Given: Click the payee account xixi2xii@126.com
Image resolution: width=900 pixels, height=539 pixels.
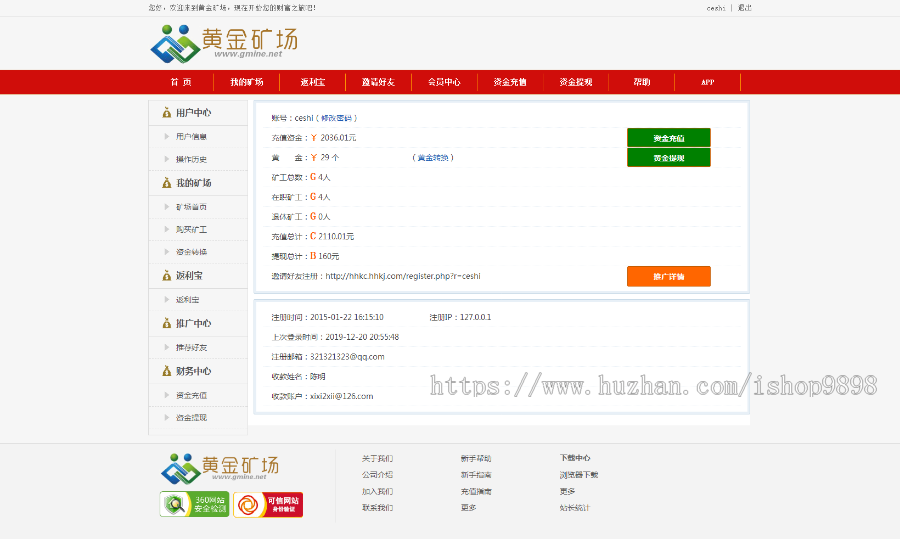Looking at the screenshot, I should pos(342,396).
